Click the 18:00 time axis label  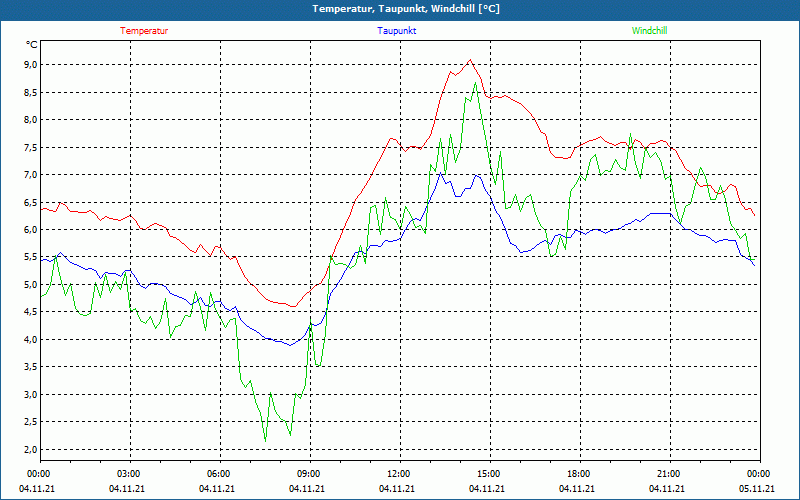click(x=577, y=473)
